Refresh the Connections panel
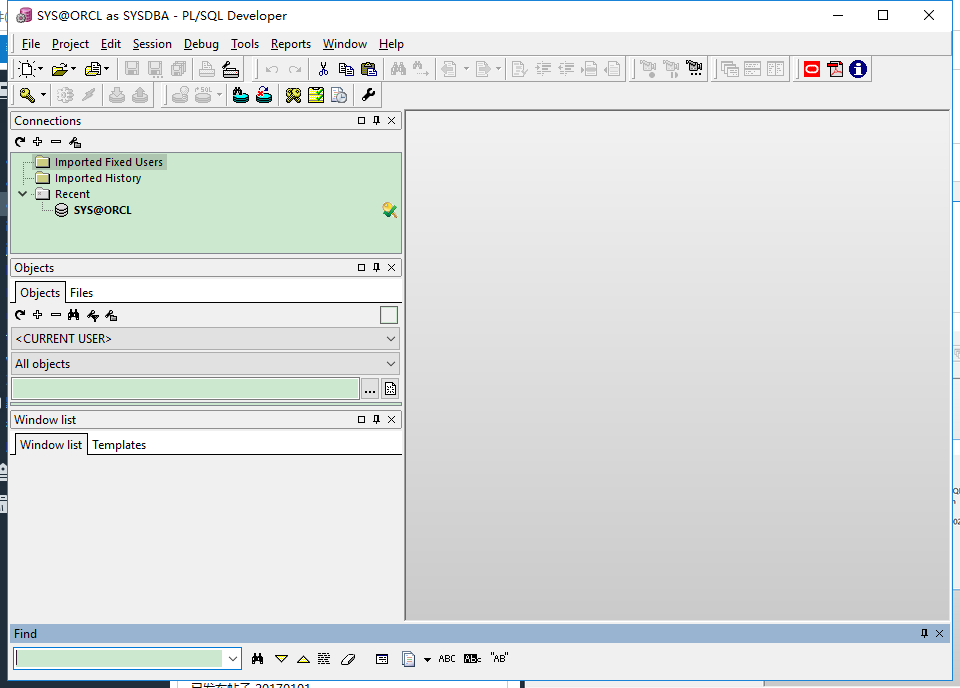Viewport: 960px width, 688px height. [20, 142]
